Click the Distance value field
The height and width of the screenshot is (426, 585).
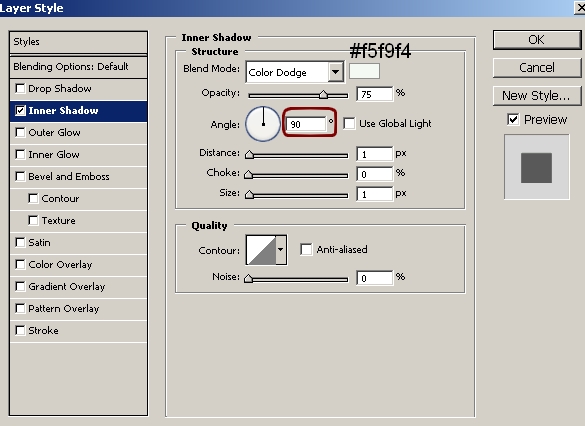tap(375, 154)
